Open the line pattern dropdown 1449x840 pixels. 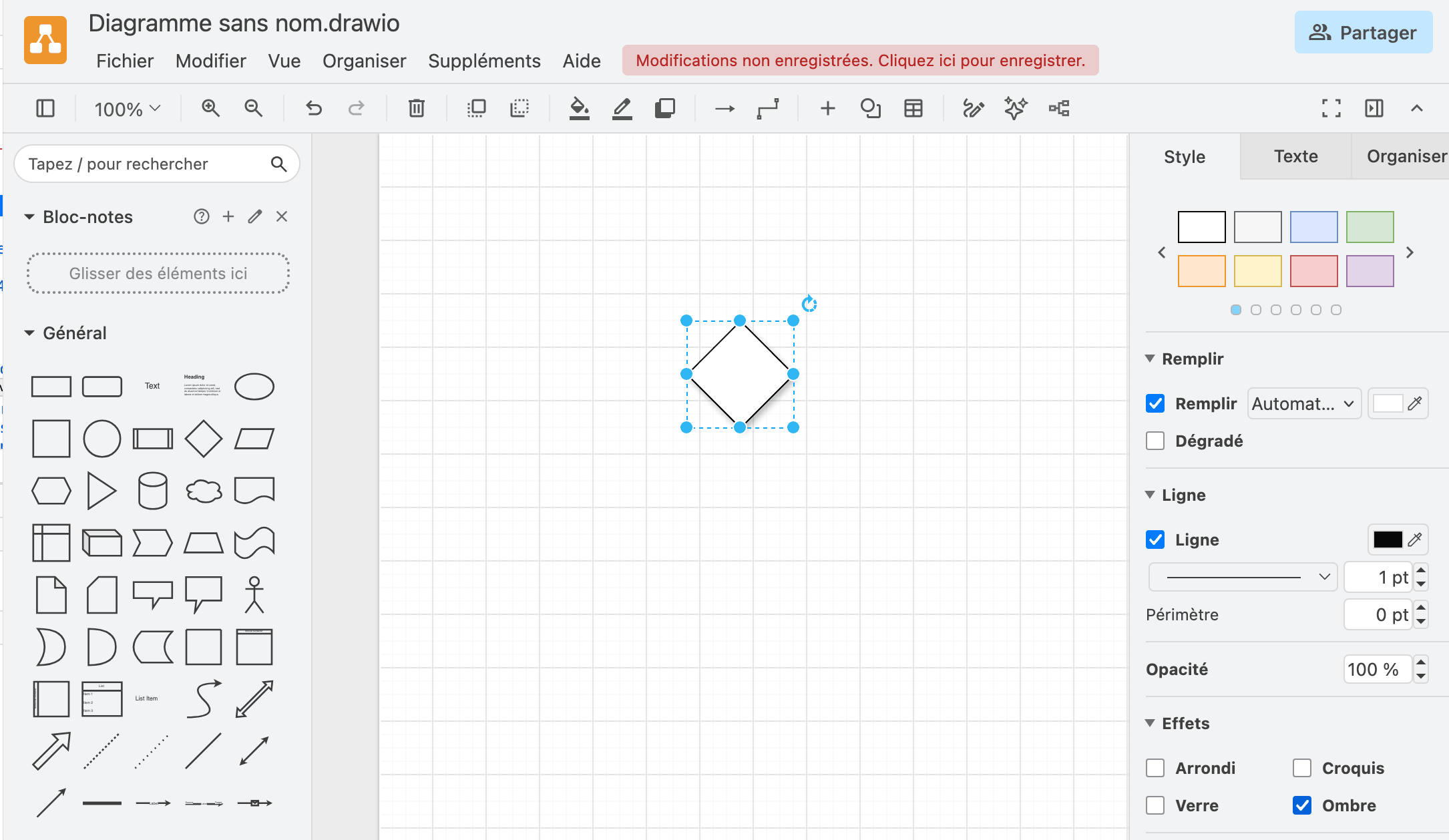(x=1243, y=577)
